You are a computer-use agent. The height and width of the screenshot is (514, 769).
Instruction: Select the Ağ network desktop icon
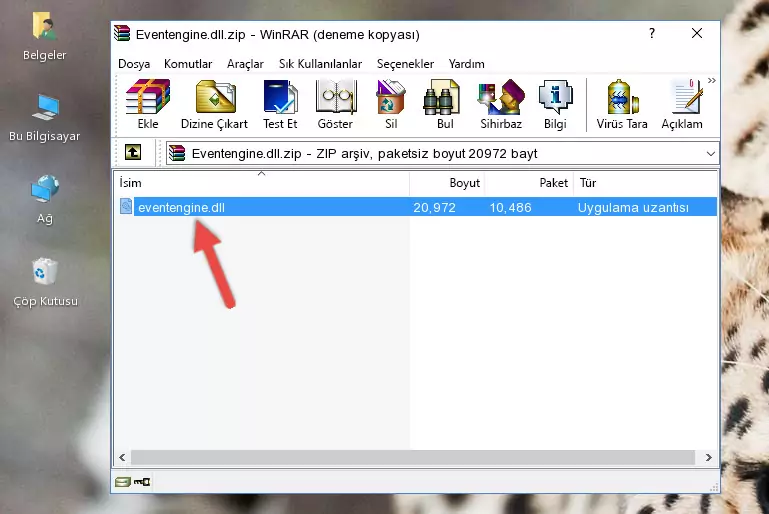click(45, 200)
